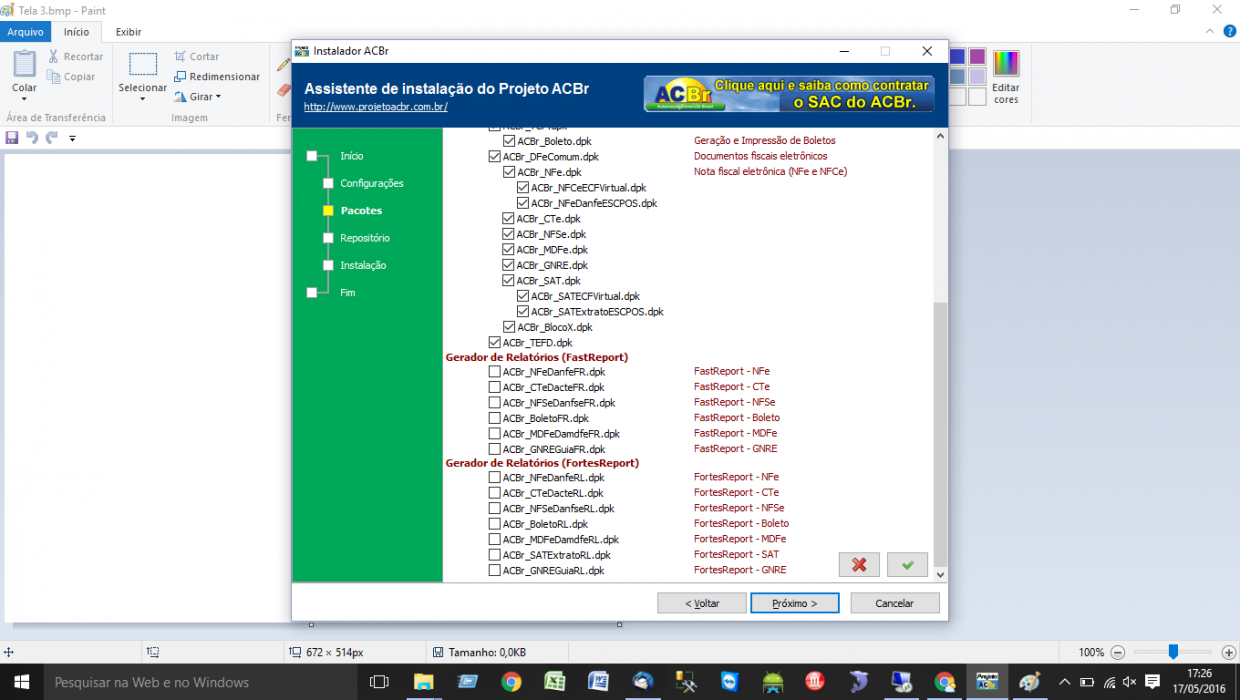Click the volume icon in system tray
This screenshot has width=1240, height=700.
coord(1130,682)
